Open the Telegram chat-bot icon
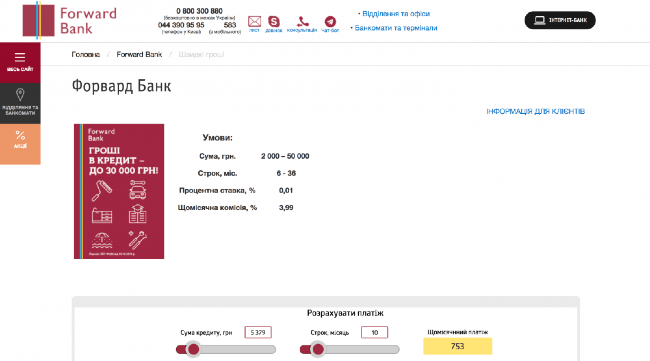 pyautogui.click(x=330, y=22)
